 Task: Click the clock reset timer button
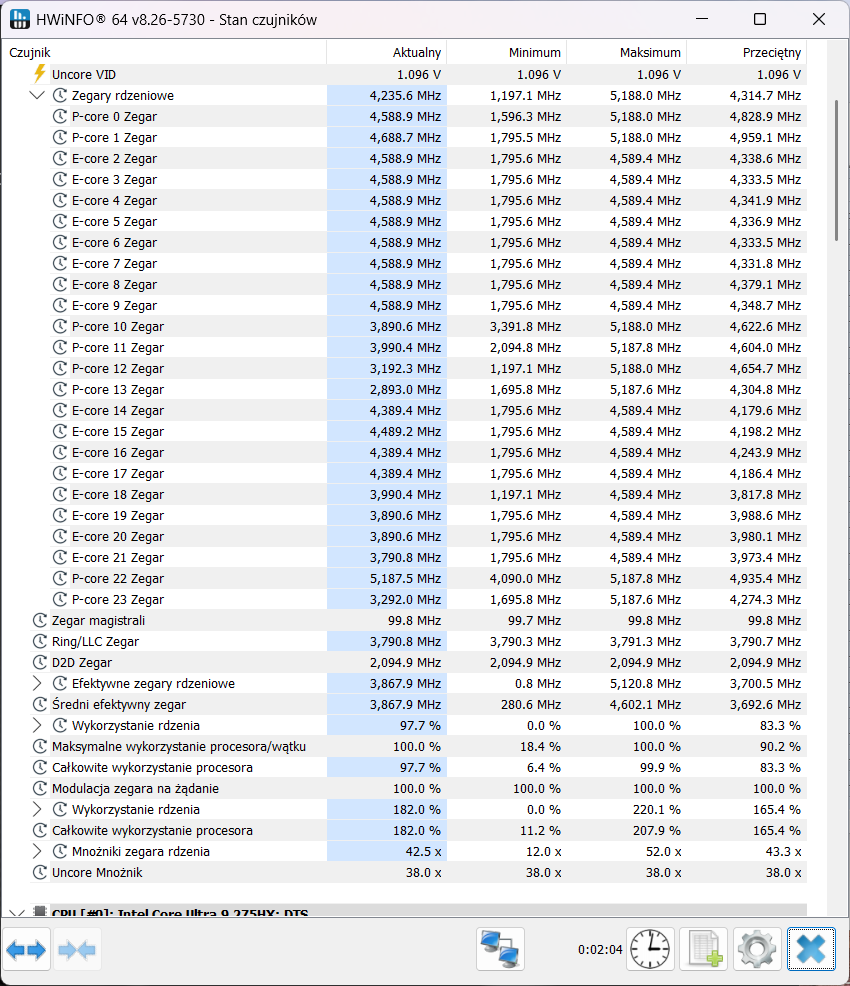(651, 949)
